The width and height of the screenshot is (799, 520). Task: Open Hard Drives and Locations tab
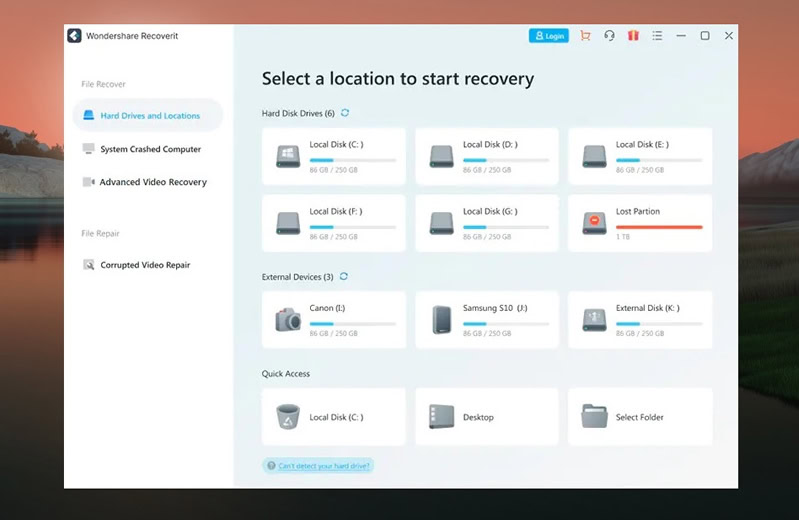(x=148, y=115)
